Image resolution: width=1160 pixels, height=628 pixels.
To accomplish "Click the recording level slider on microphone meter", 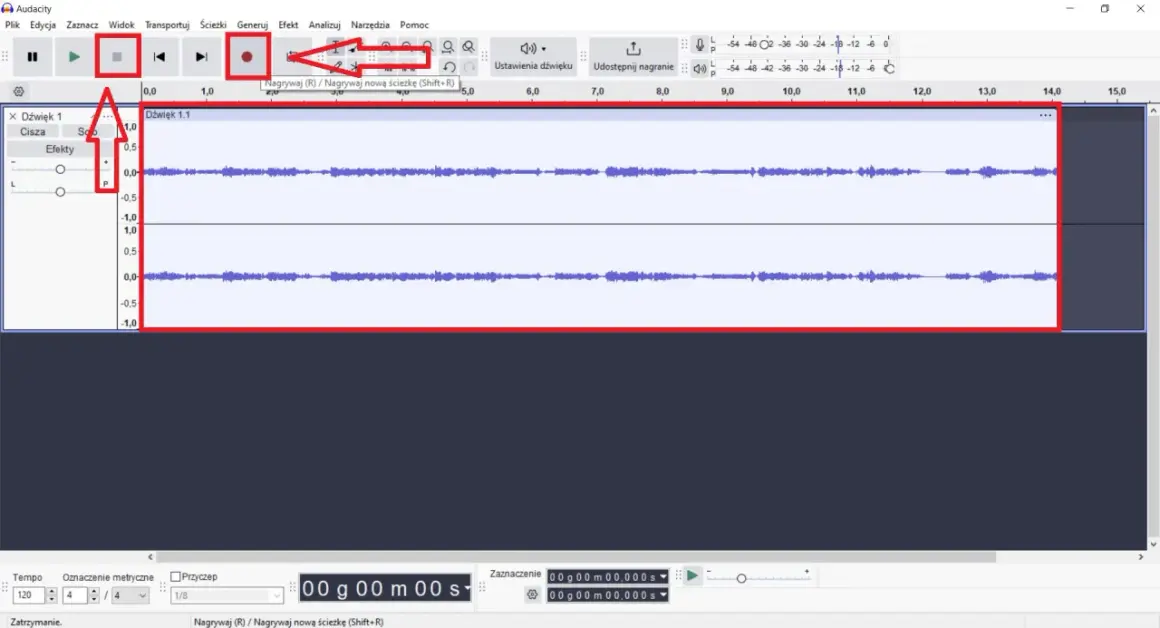I will click(x=764, y=44).
